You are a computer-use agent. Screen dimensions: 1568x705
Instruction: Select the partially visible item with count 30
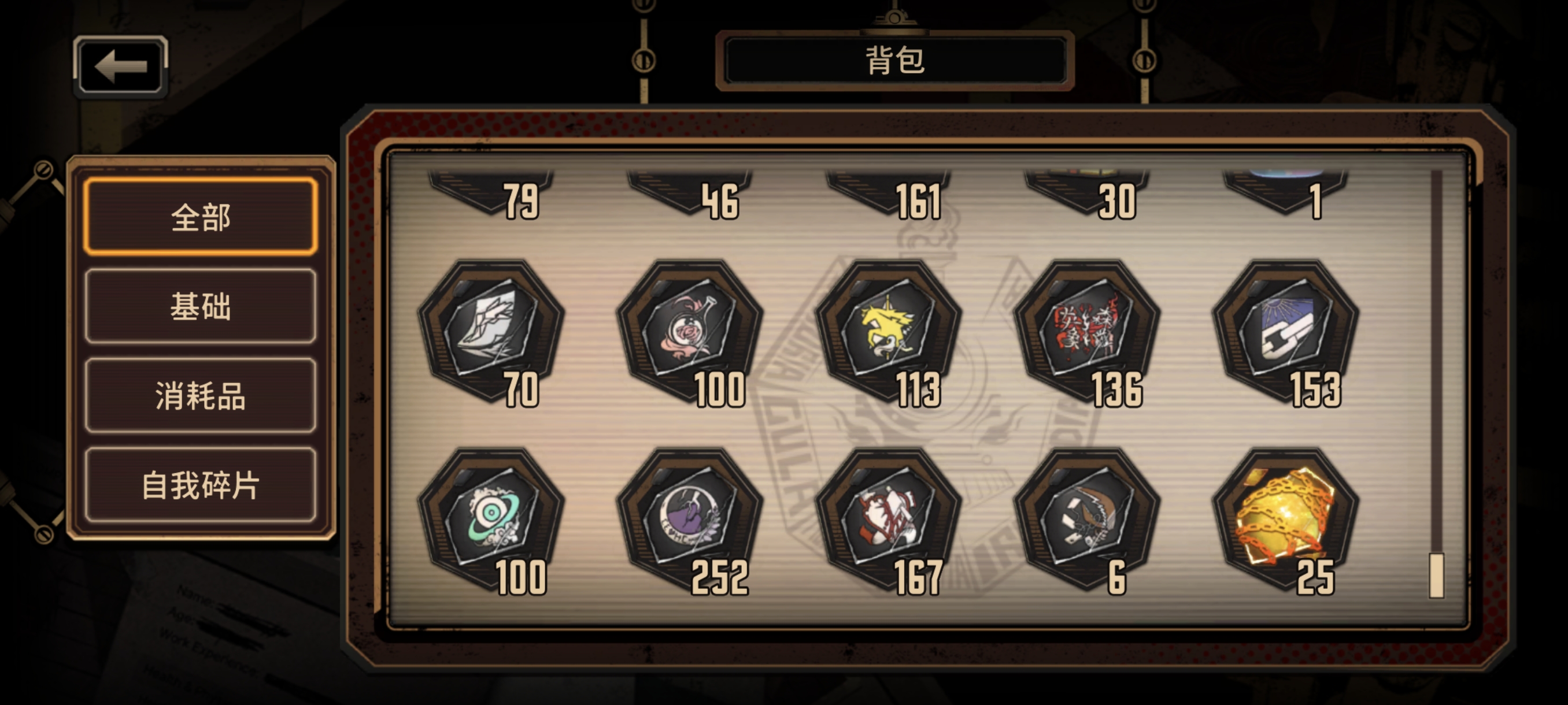click(1086, 194)
